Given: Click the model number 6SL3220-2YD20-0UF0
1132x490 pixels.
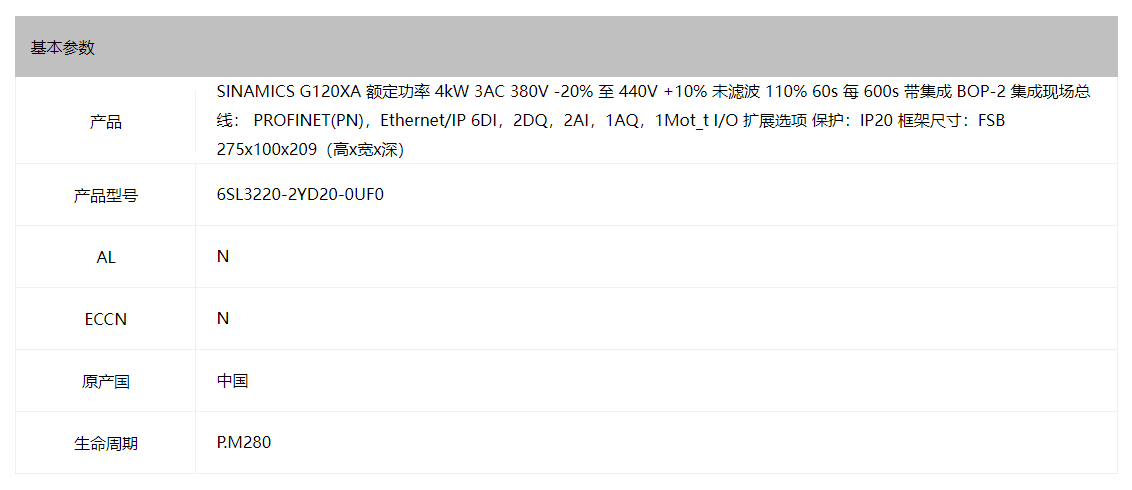Looking at the screenshot, I should pyautogui.click(x=300, y=194).
